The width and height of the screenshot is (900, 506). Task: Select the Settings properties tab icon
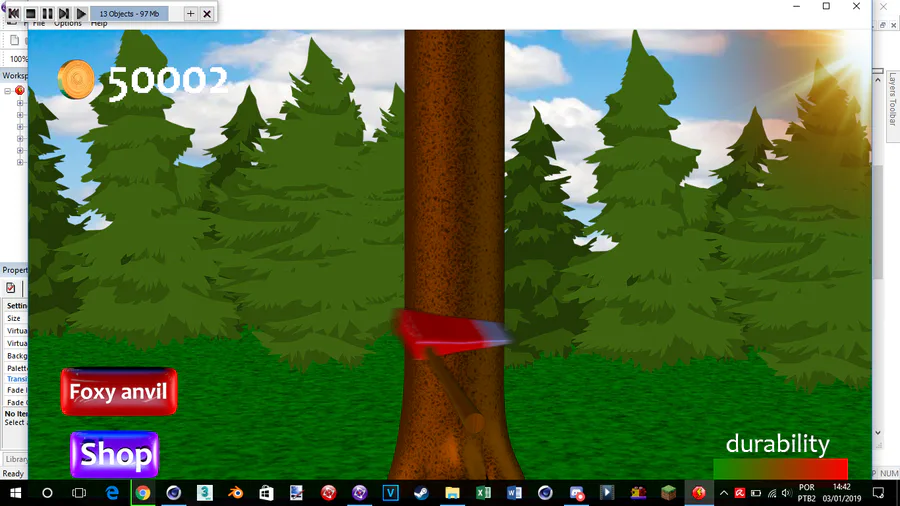click(10, 288)
